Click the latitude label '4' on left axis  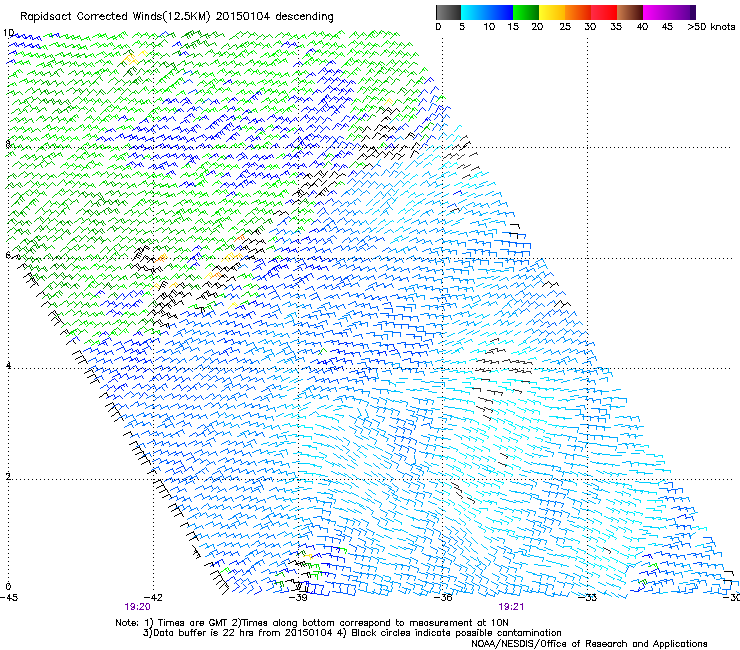8,365
